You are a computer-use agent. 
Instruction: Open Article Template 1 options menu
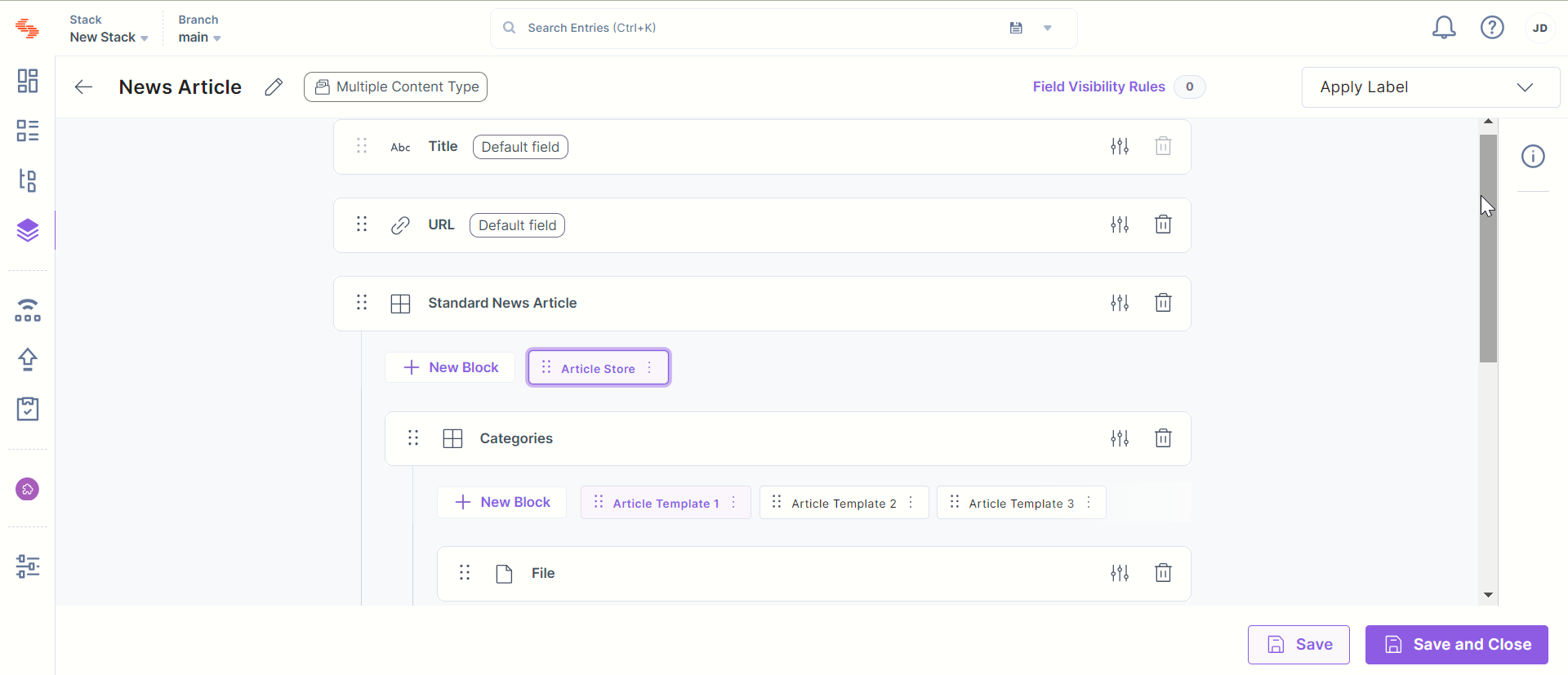[x=734, y=503]
